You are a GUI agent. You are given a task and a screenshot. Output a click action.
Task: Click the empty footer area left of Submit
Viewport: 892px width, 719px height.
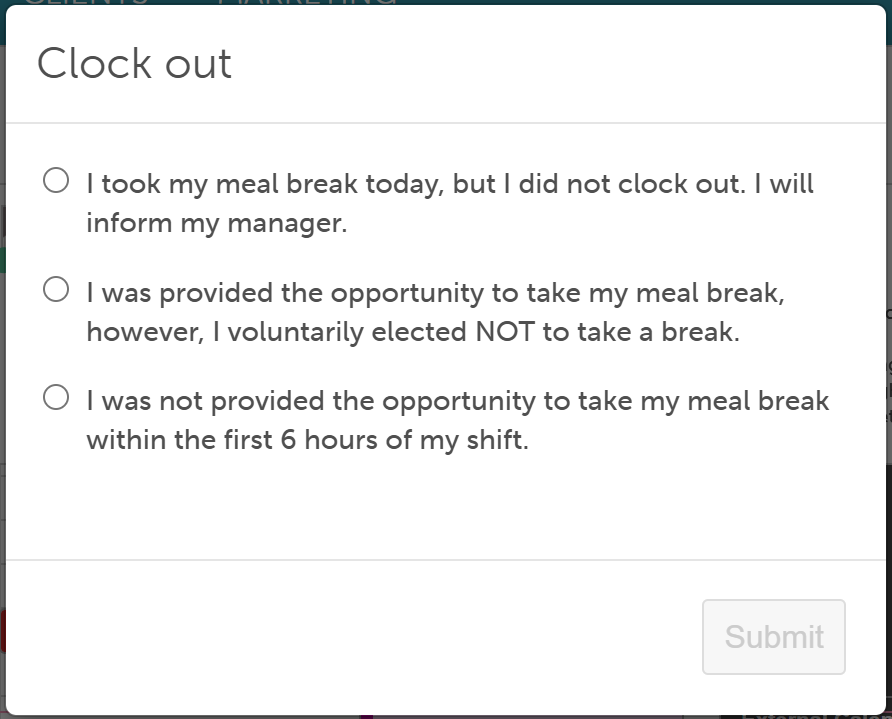(x=353, y=637)
